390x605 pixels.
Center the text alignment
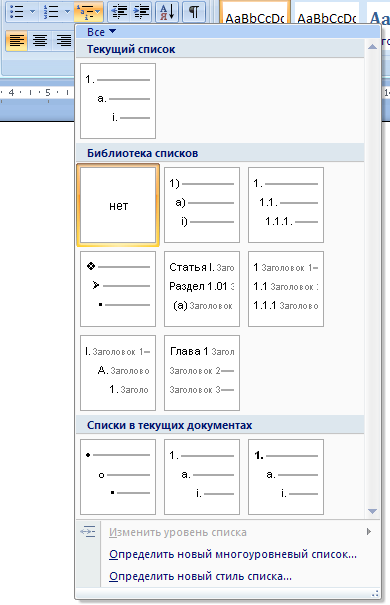tap(40, 41)
